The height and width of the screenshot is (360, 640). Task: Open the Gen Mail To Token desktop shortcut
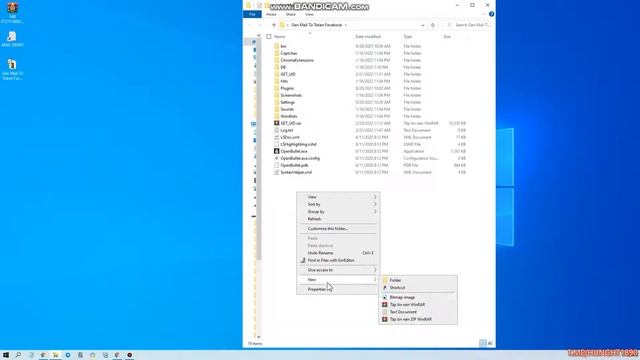(x=12, y=69)
